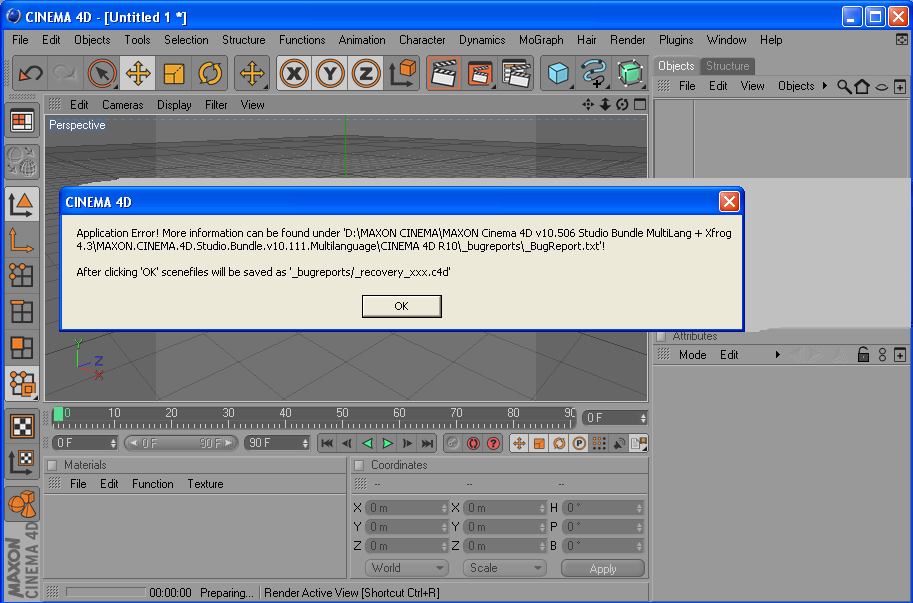The height and width of the screenshot is (603, 913).
Task: Toggle the Attributes lock icon
Action: tap(864, 354)
